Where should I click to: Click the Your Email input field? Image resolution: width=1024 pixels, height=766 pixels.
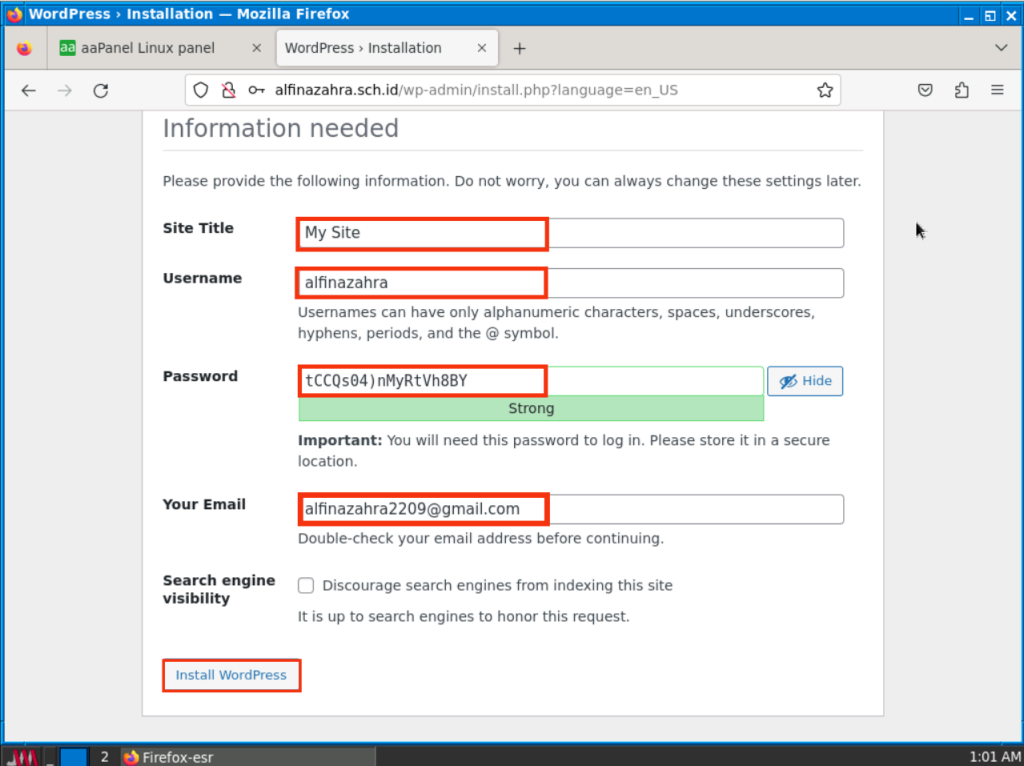(x=570, y=509)
